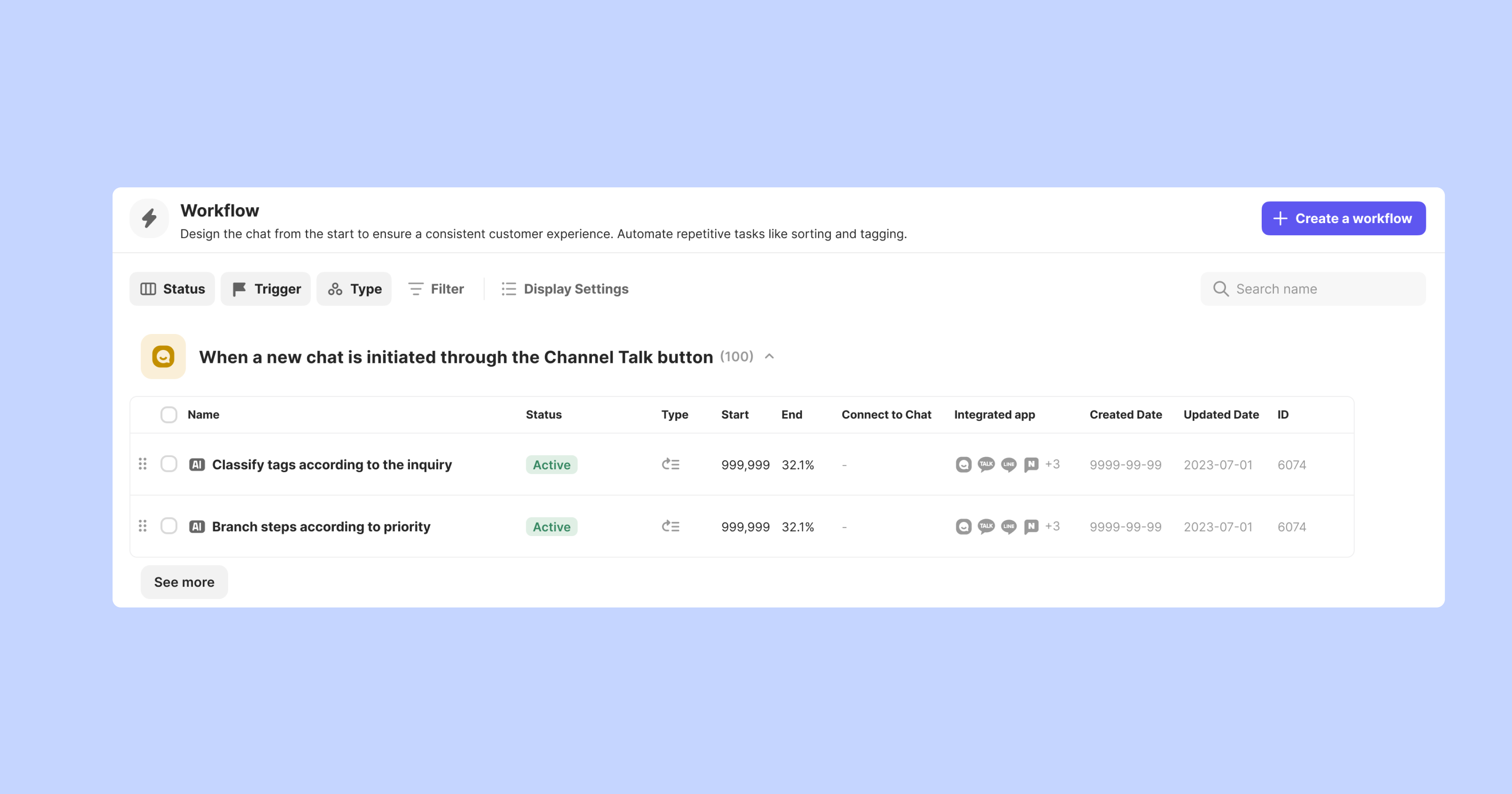Click the '+ Create a workflow' button
The height and width of the screenshot is (794, 1512).
click(x=1343, y=218)
